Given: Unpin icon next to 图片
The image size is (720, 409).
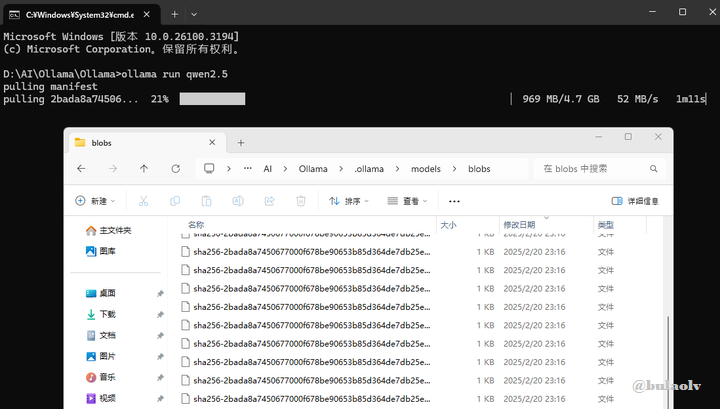Looking at the screenshot, I should [160, 357].
